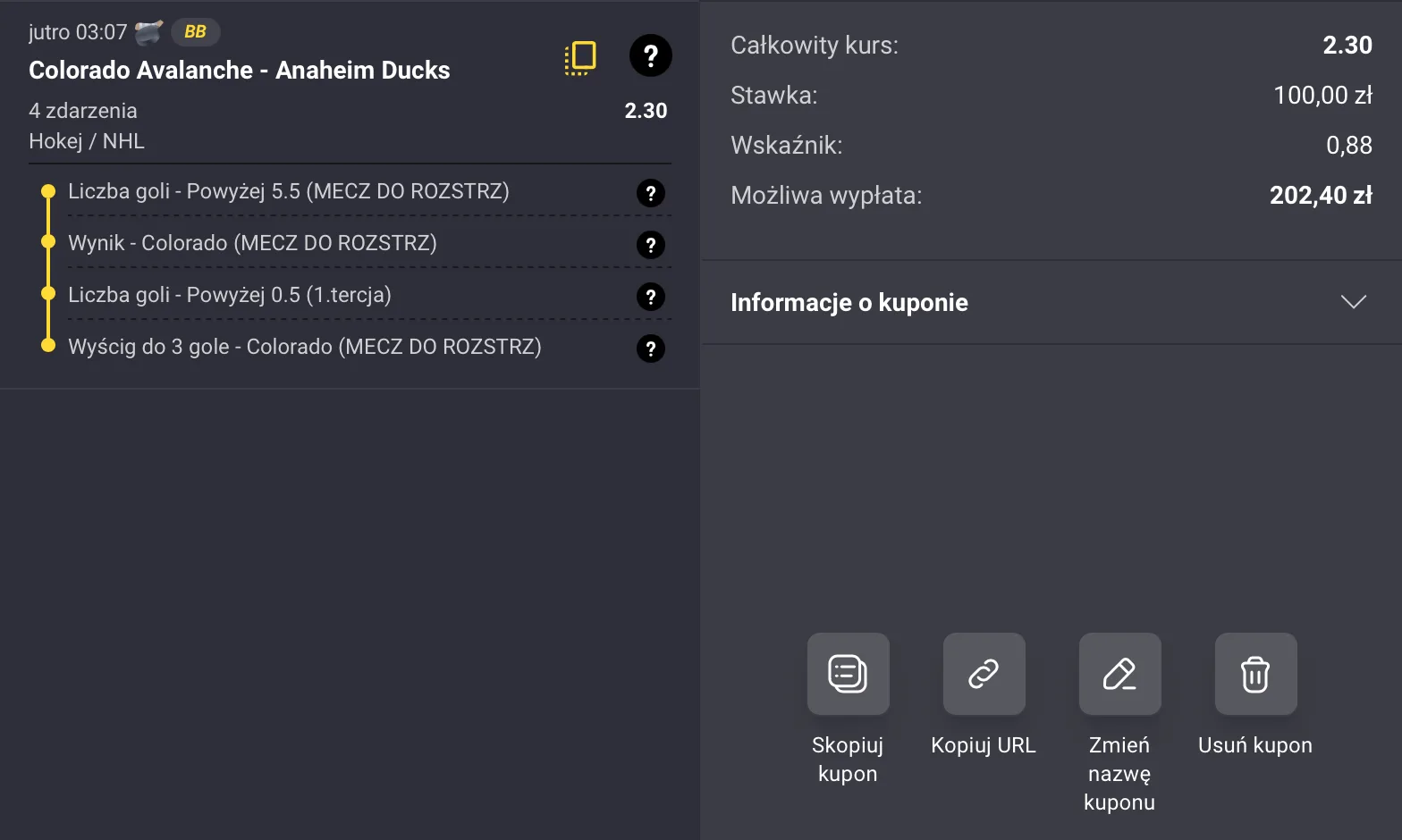
Task: Click the Kopiuj URL link icon
Action: (x=984, y=674)
